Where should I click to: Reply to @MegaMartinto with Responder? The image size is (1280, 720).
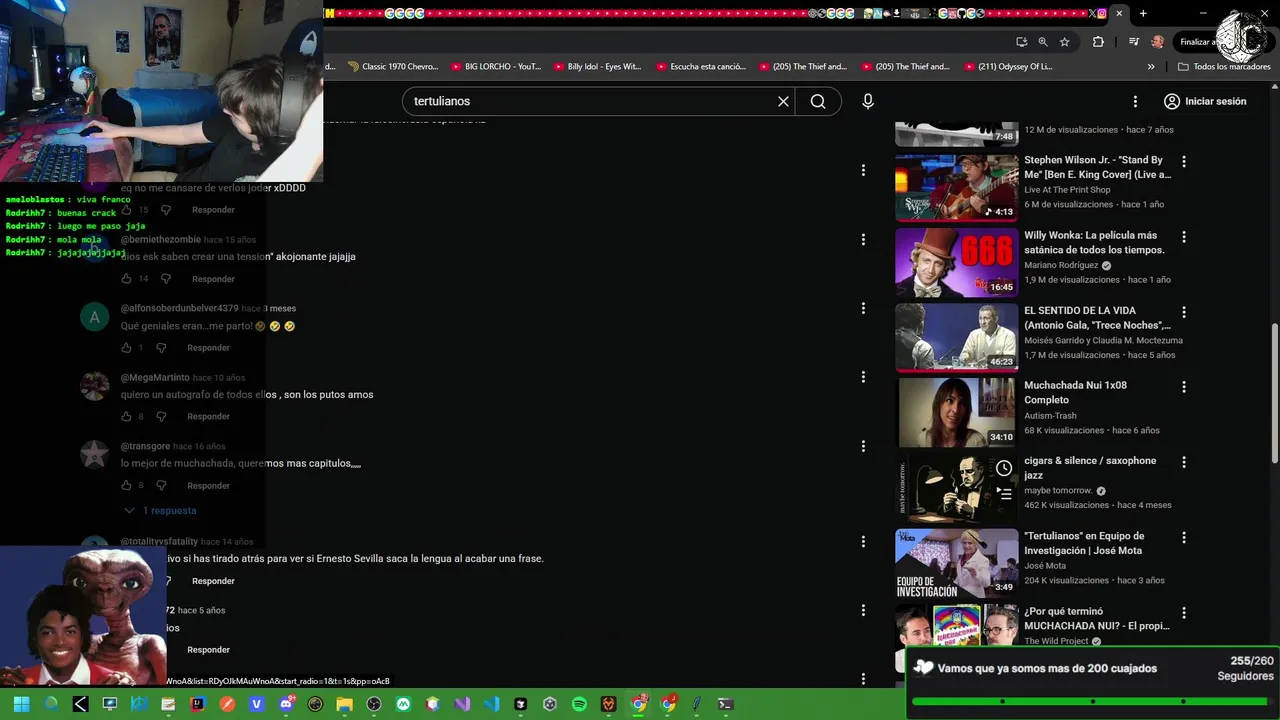[209, 416]
